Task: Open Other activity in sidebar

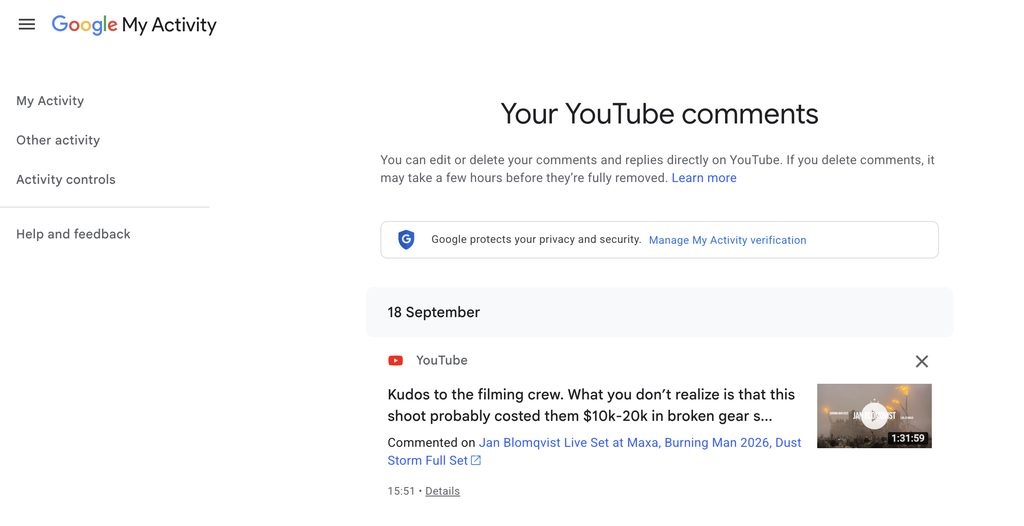Action: click(58, 140)
